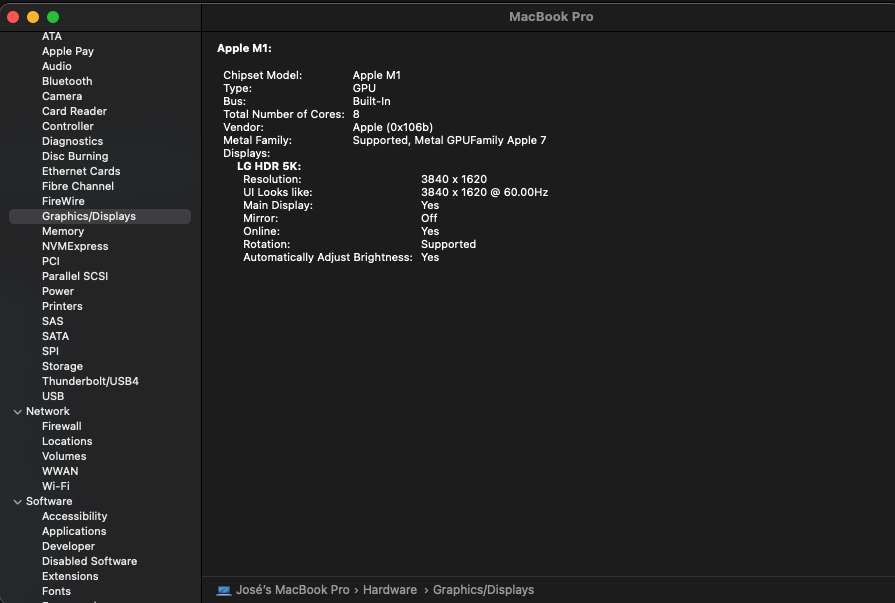
Task: Select Bluetooth in the sidebar
Action: click(x=67, y=81)
